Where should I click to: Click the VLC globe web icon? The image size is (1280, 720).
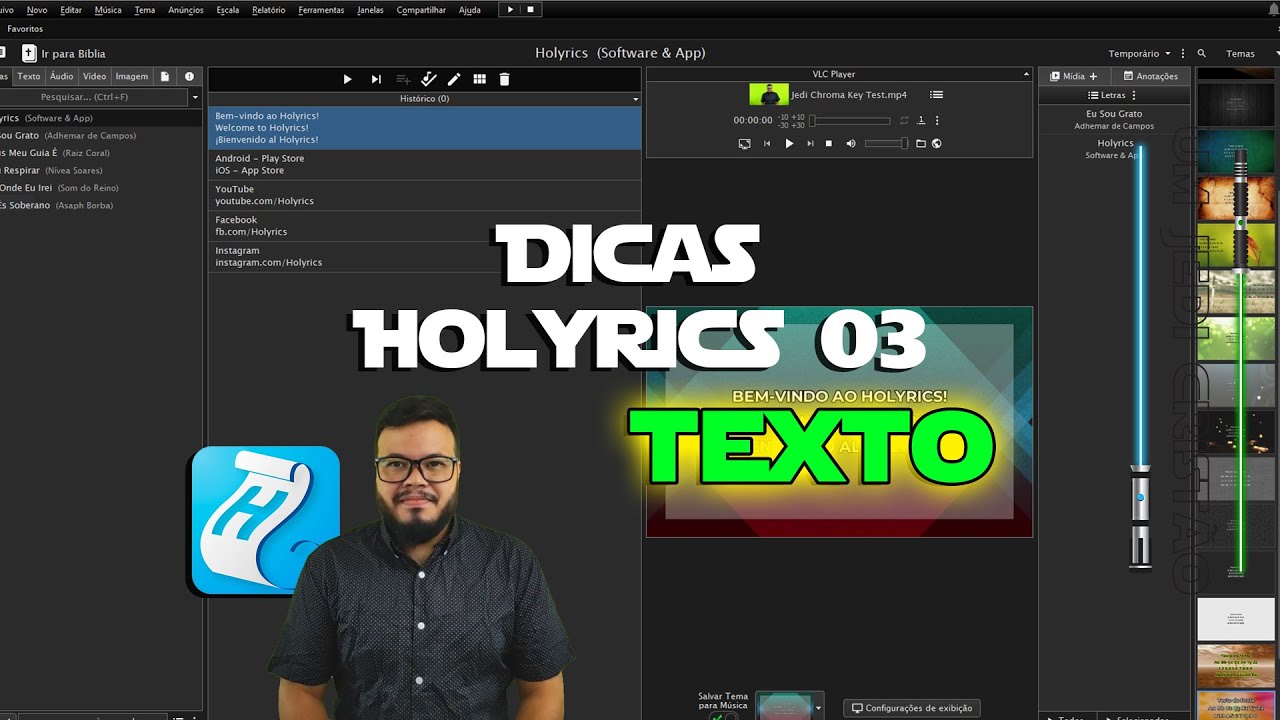pyautogui.click(x=936, y=144)
